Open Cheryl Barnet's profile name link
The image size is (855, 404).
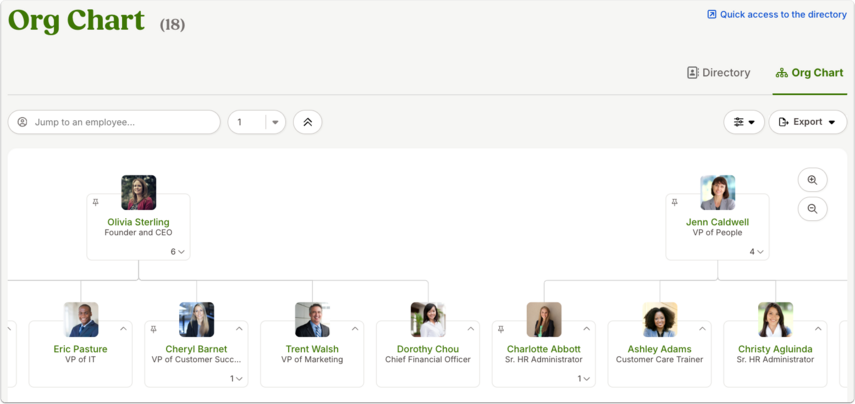(x=196, y=349)
